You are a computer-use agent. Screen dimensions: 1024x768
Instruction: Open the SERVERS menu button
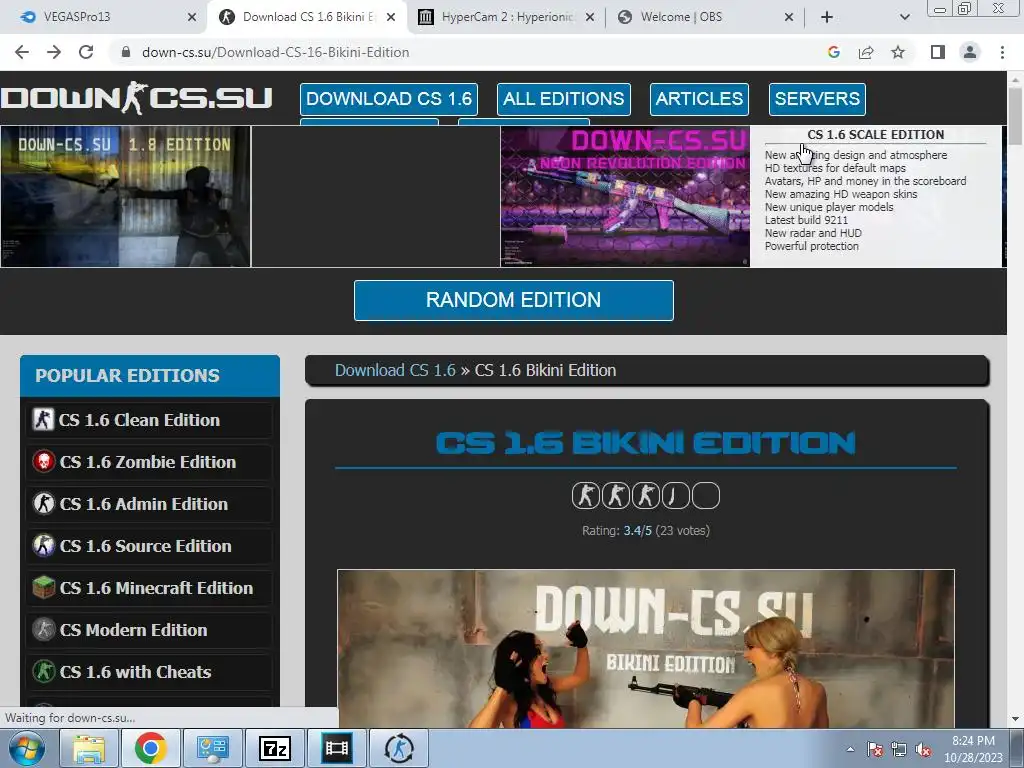[817, 99]
